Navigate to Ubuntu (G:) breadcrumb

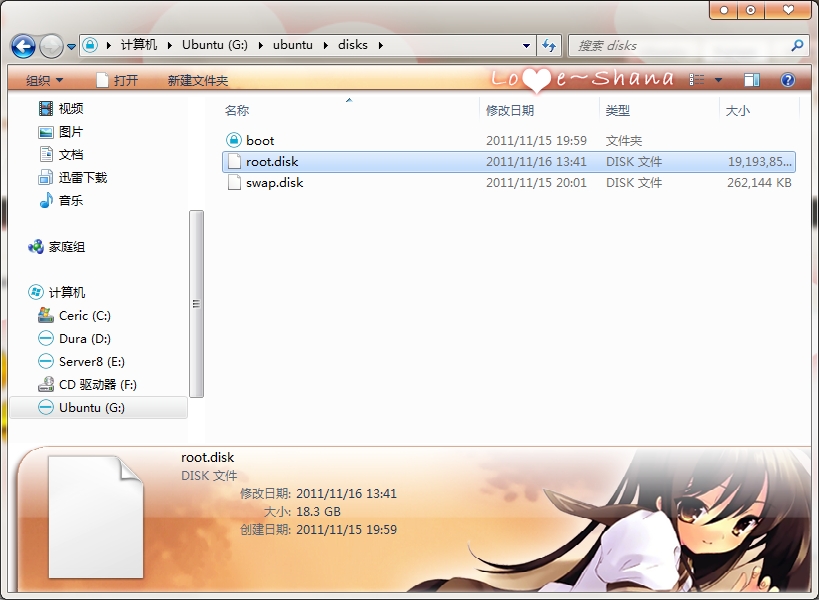[x=215, y=45]
